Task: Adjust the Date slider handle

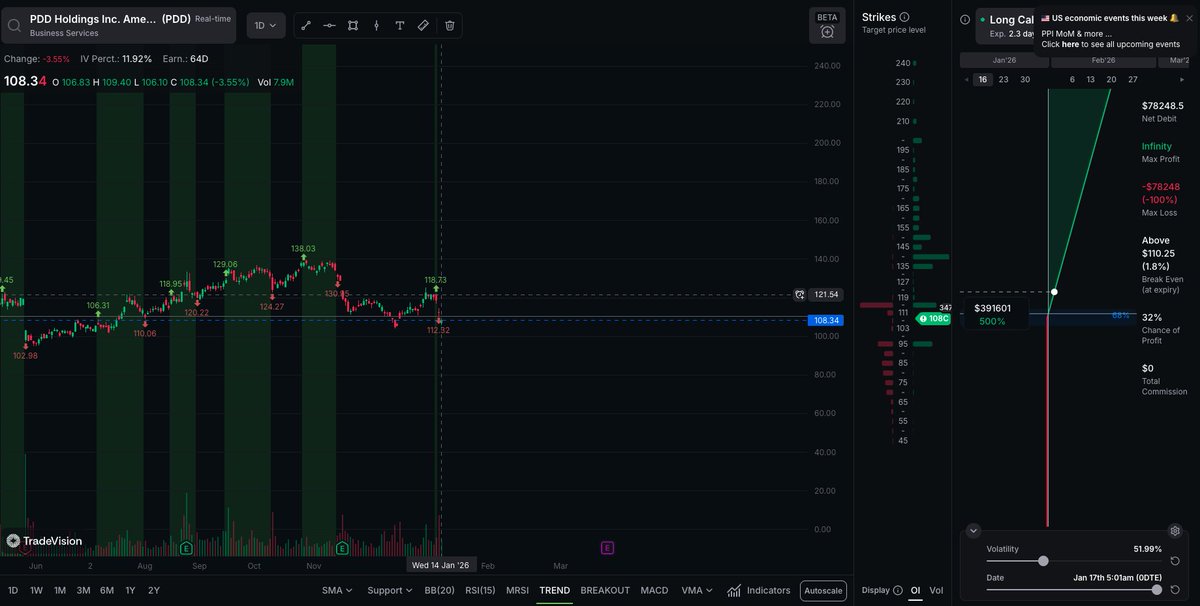Action: tap(1157, 589)
